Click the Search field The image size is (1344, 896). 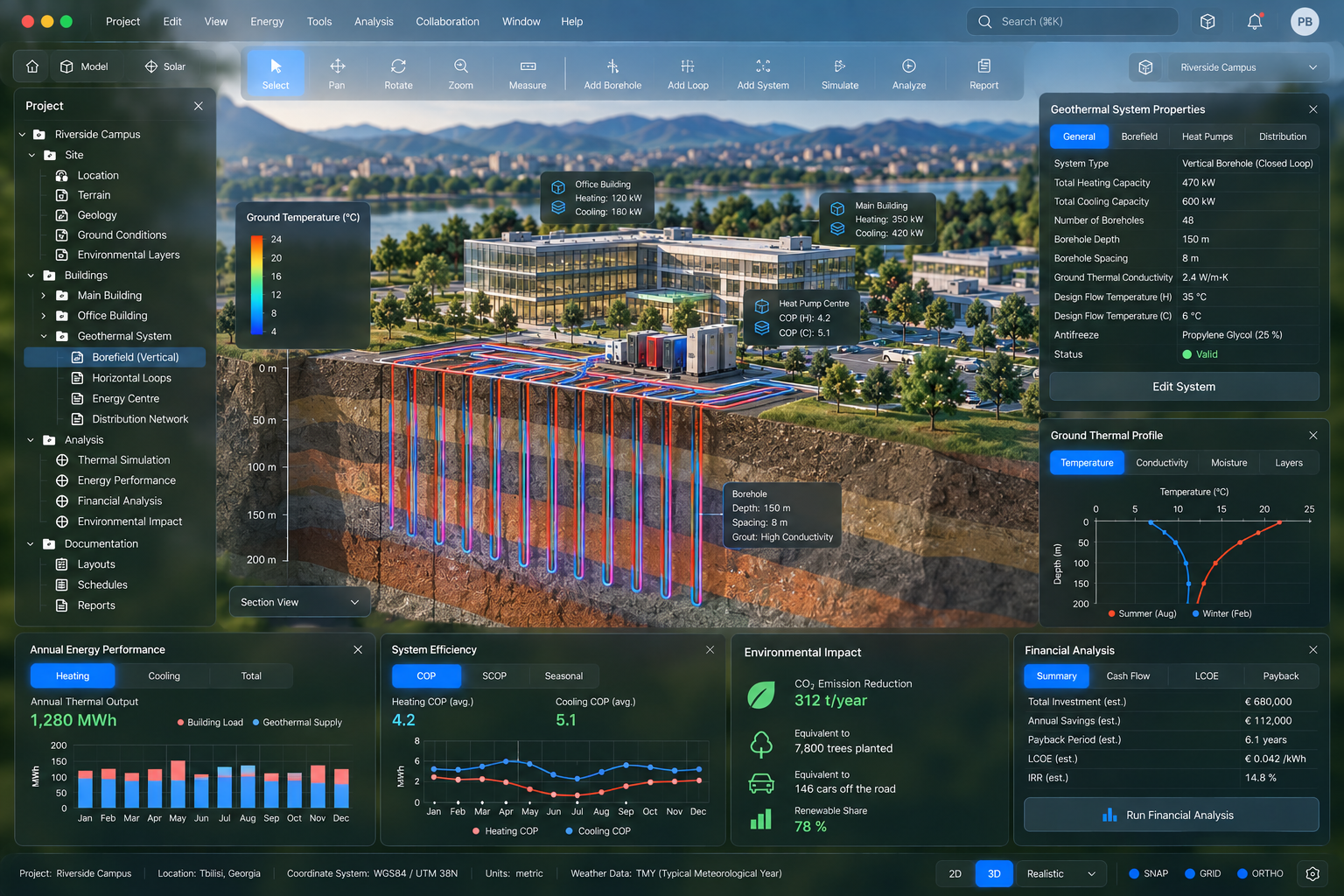[x=1072, y=22]
